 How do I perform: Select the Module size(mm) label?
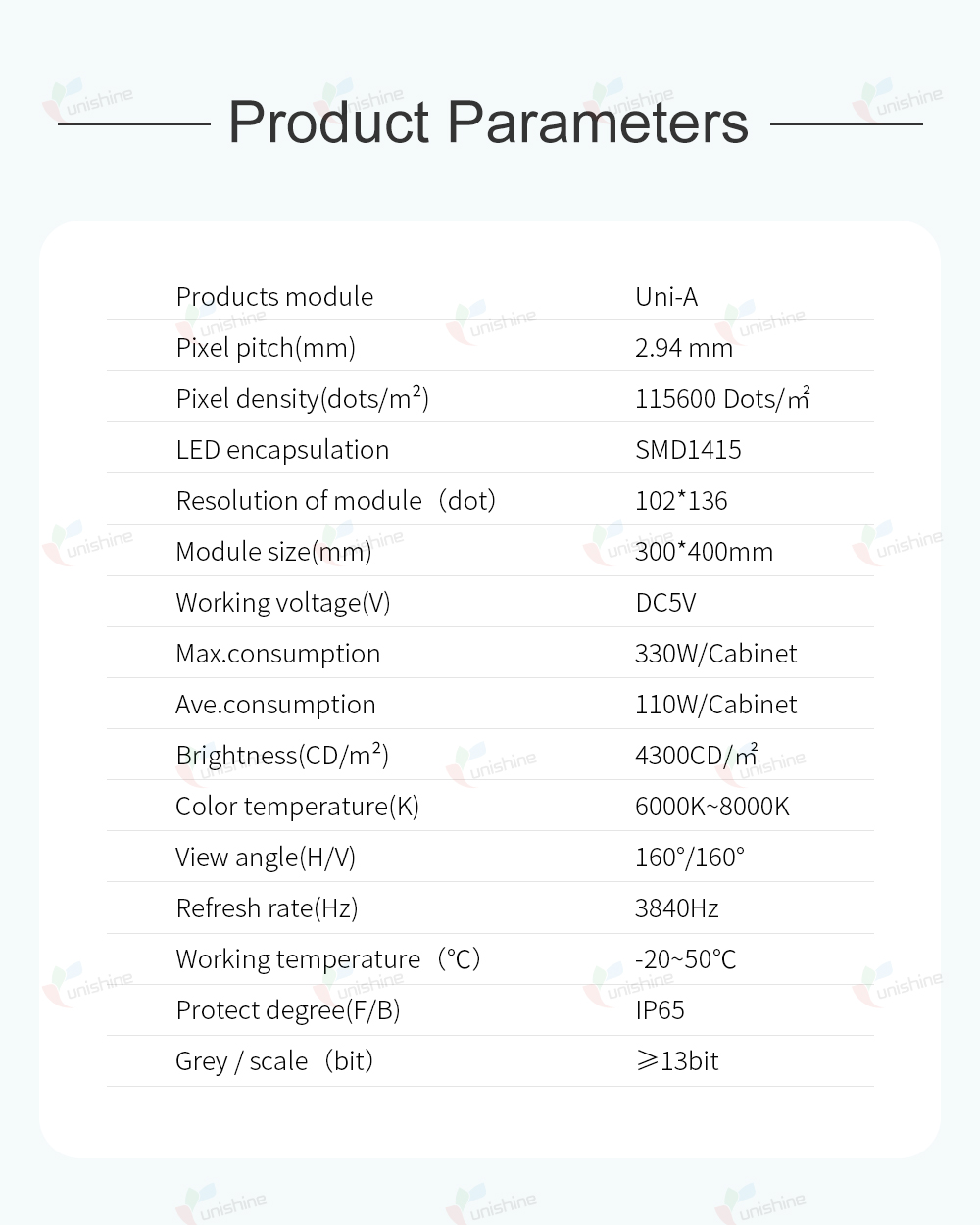273,552
